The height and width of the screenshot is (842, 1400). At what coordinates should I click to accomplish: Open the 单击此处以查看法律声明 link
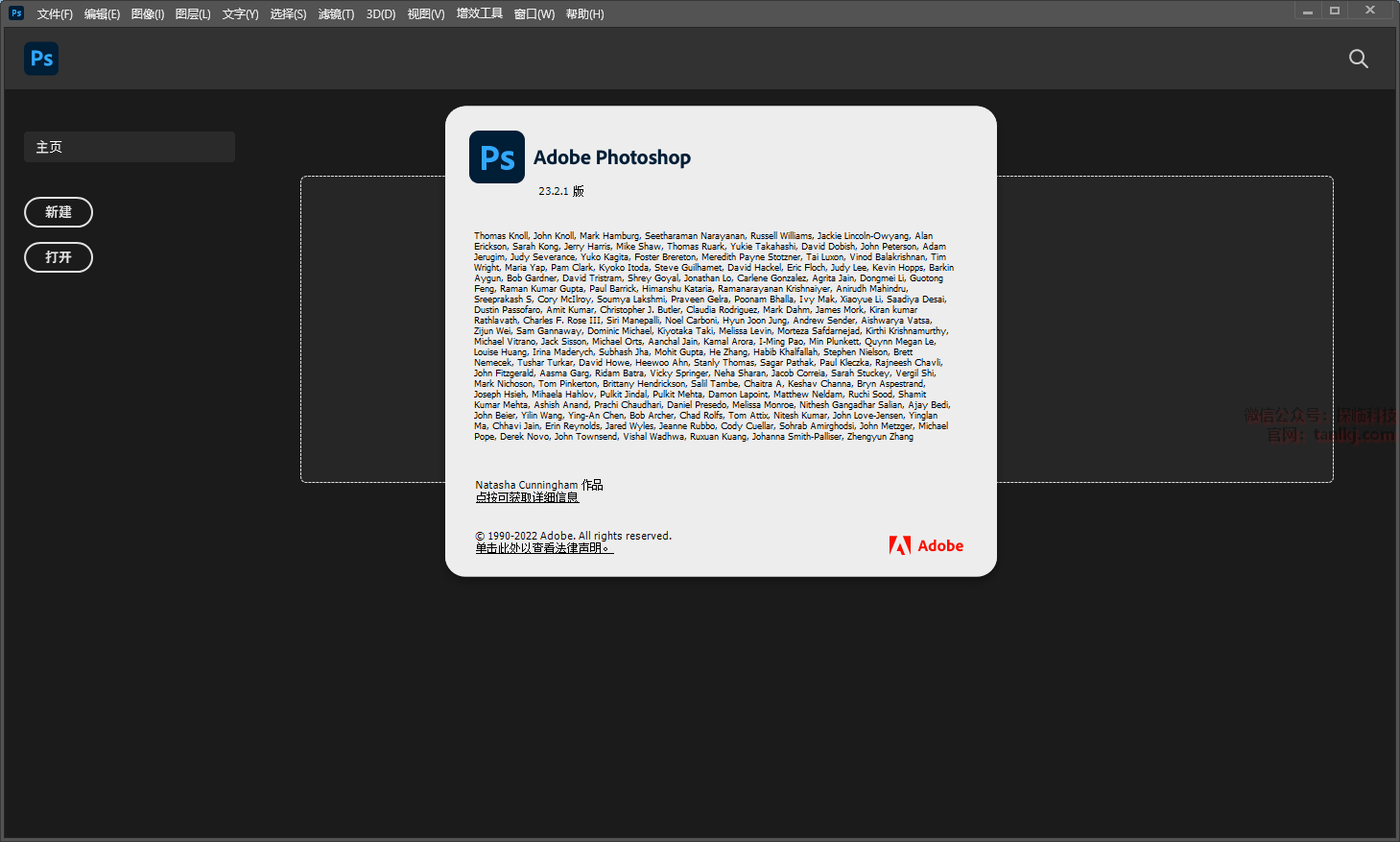click(544, 548)
